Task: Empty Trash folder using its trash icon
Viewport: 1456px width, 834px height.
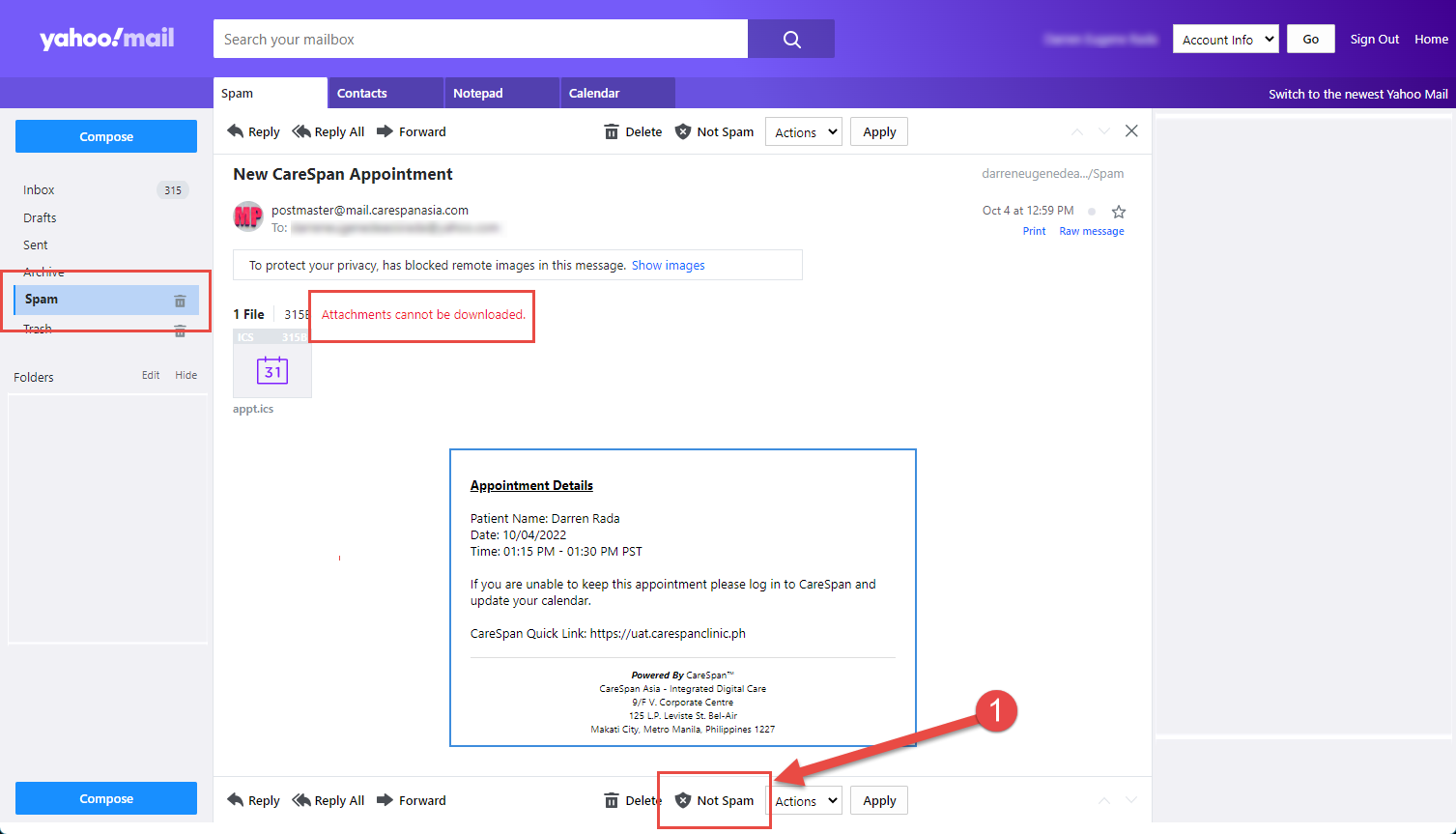Action: (180, 331)
